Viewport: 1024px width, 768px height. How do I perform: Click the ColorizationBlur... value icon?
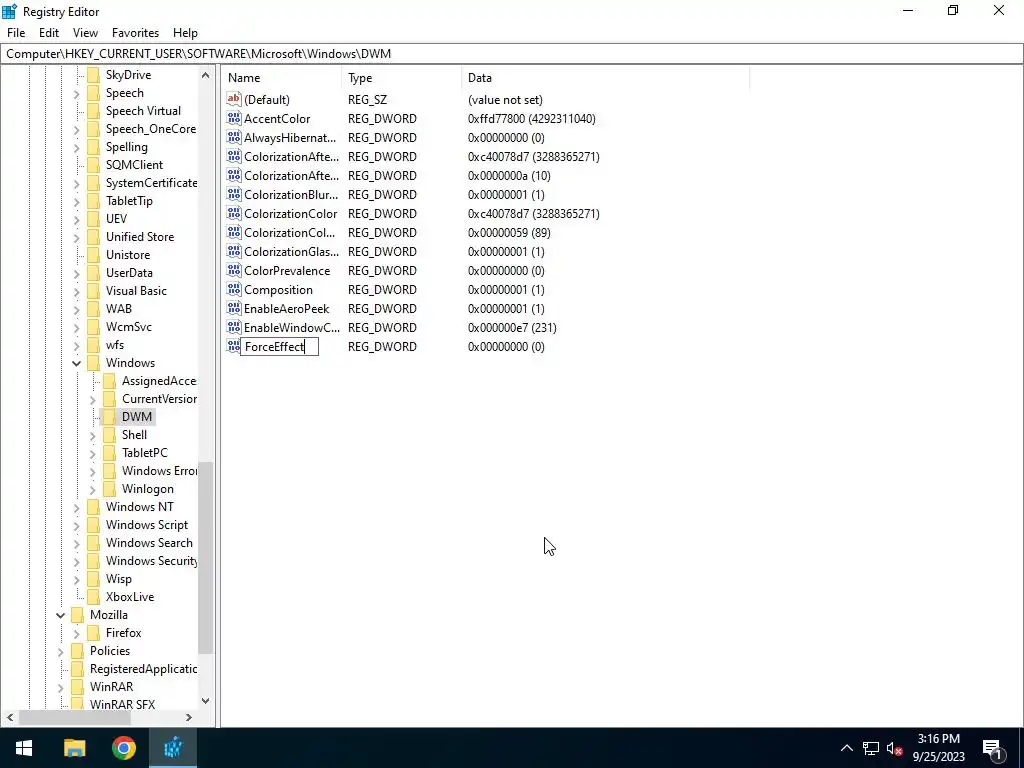click(x=234, y=194)
